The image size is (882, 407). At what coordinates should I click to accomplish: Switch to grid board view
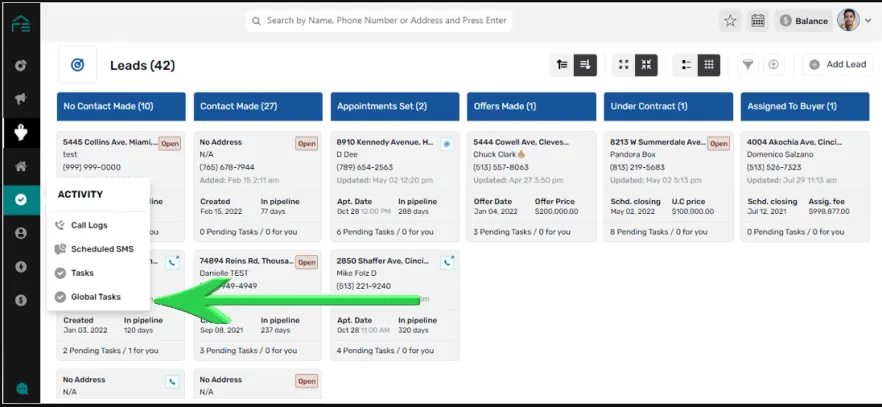click(709, 64)
